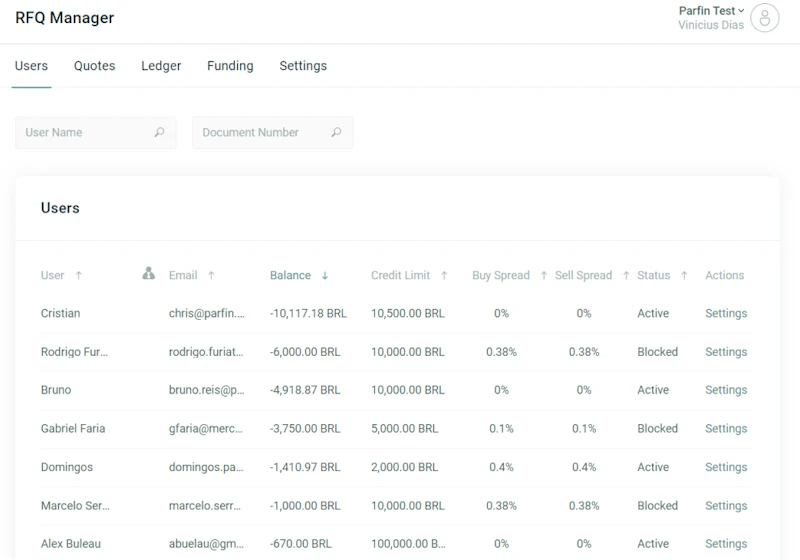The width and height of the screenshot is (800, 560).
Task: Switch to the Ledger tab
Action: coord(161,66)
